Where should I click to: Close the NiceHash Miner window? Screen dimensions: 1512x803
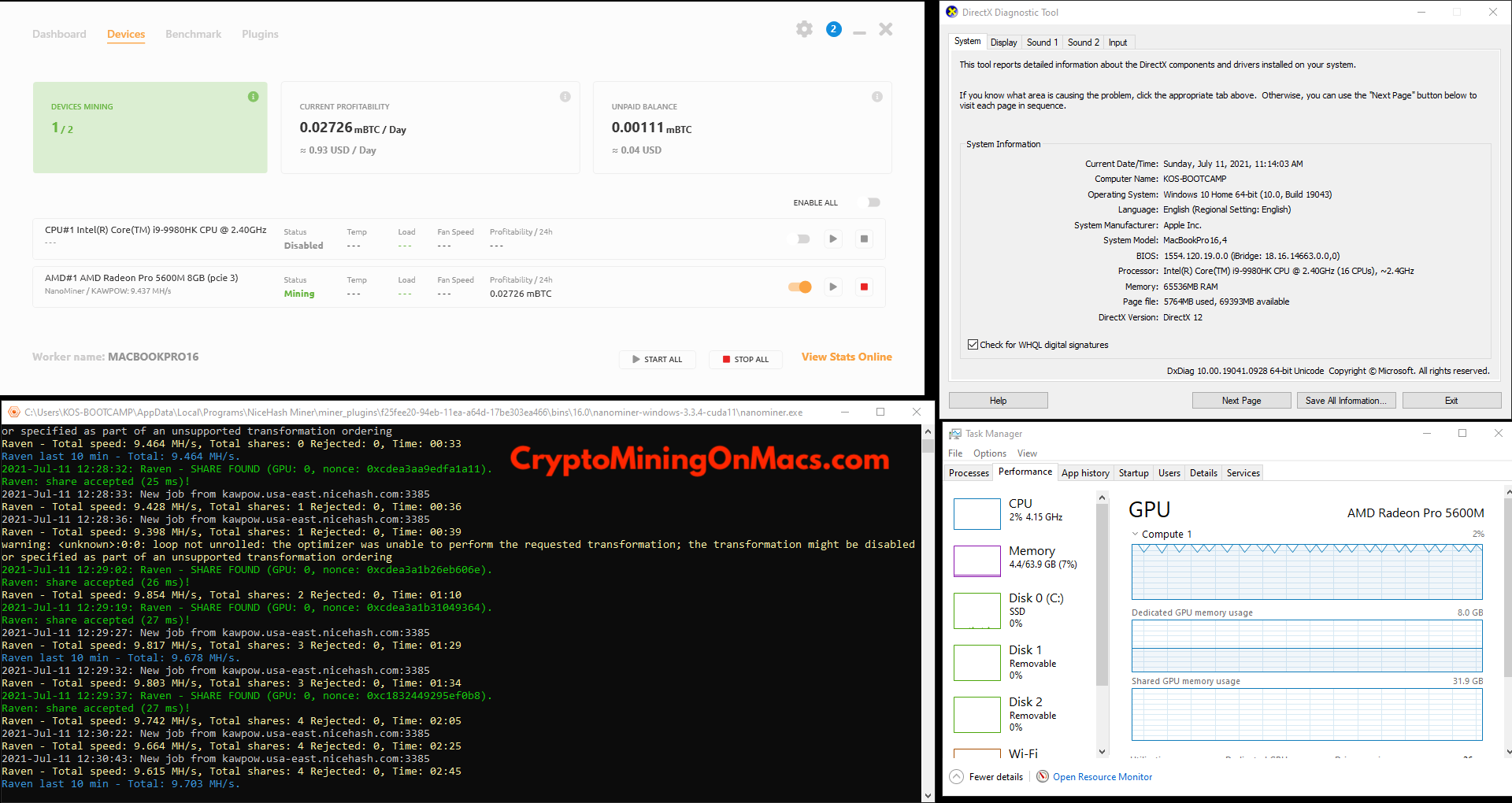coord(886,29)
